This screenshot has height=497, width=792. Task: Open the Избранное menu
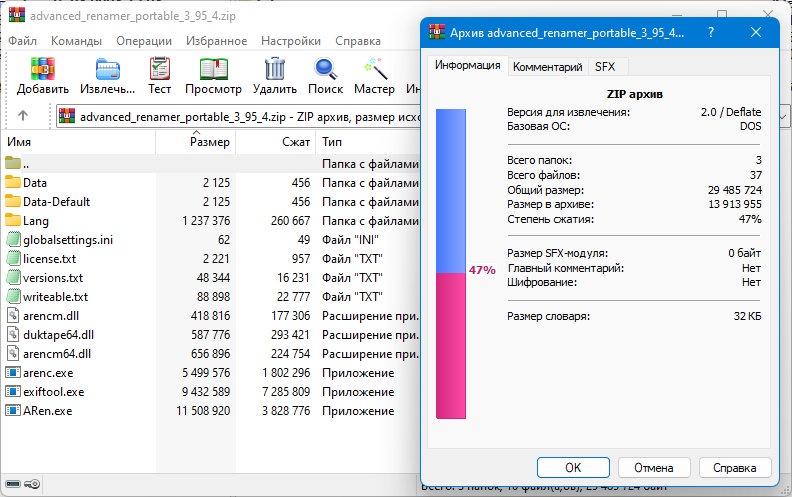pyautogui.click(x=216, y=41)
